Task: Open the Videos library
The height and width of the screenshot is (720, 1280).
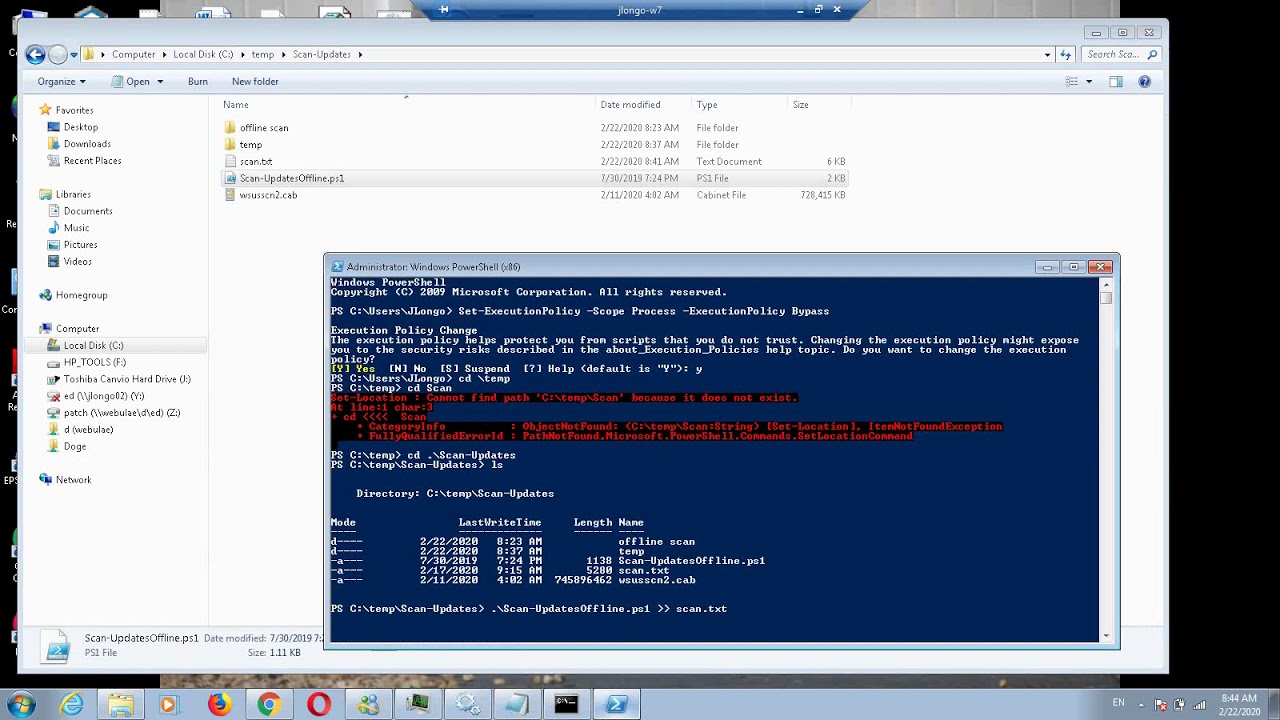Action: coord(78,262)
